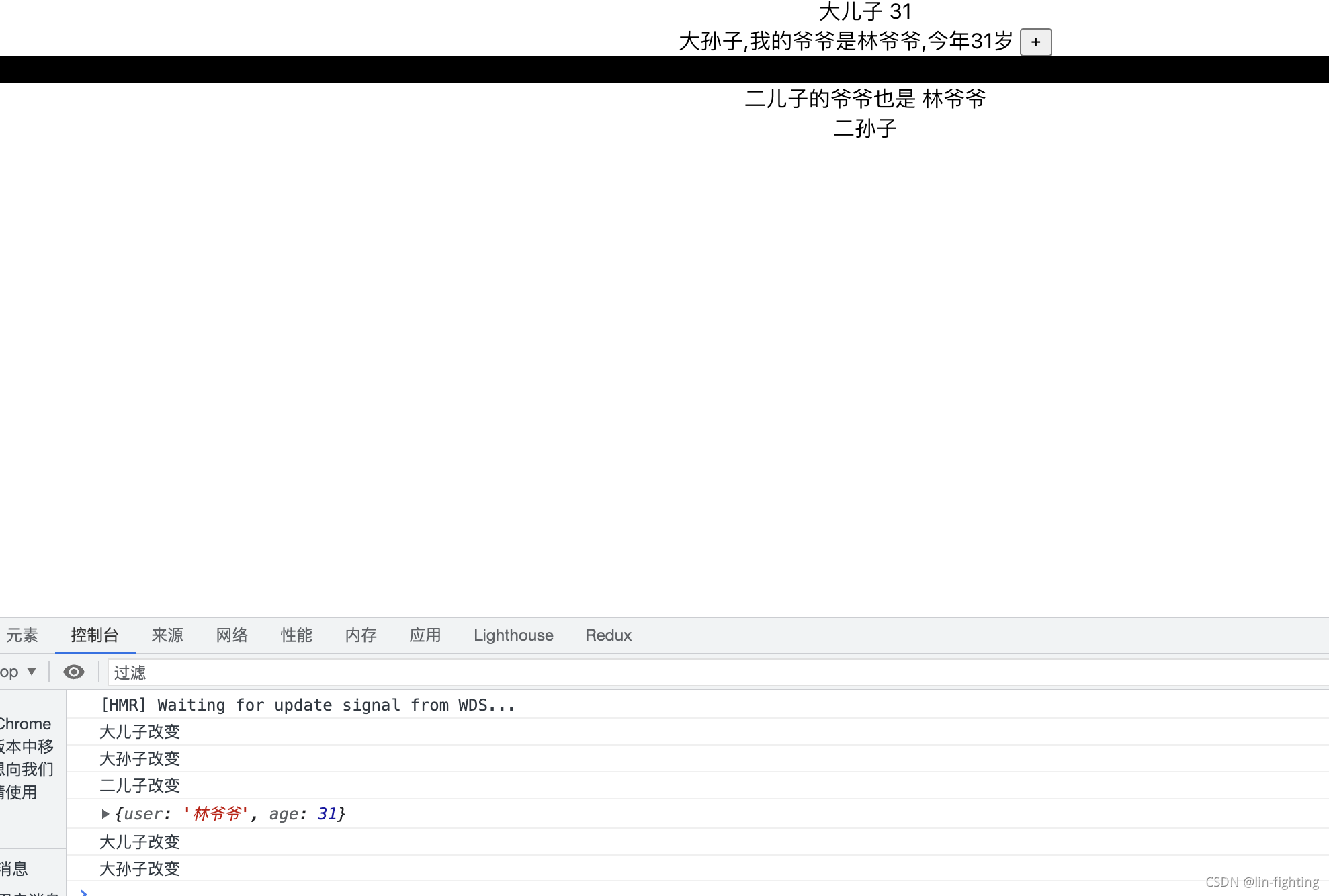The height and width of the screenshot is (896, 1329).
Task: Open the 元素 (Elements) tab
Action: pyautogui.click(x=21, y=635)
